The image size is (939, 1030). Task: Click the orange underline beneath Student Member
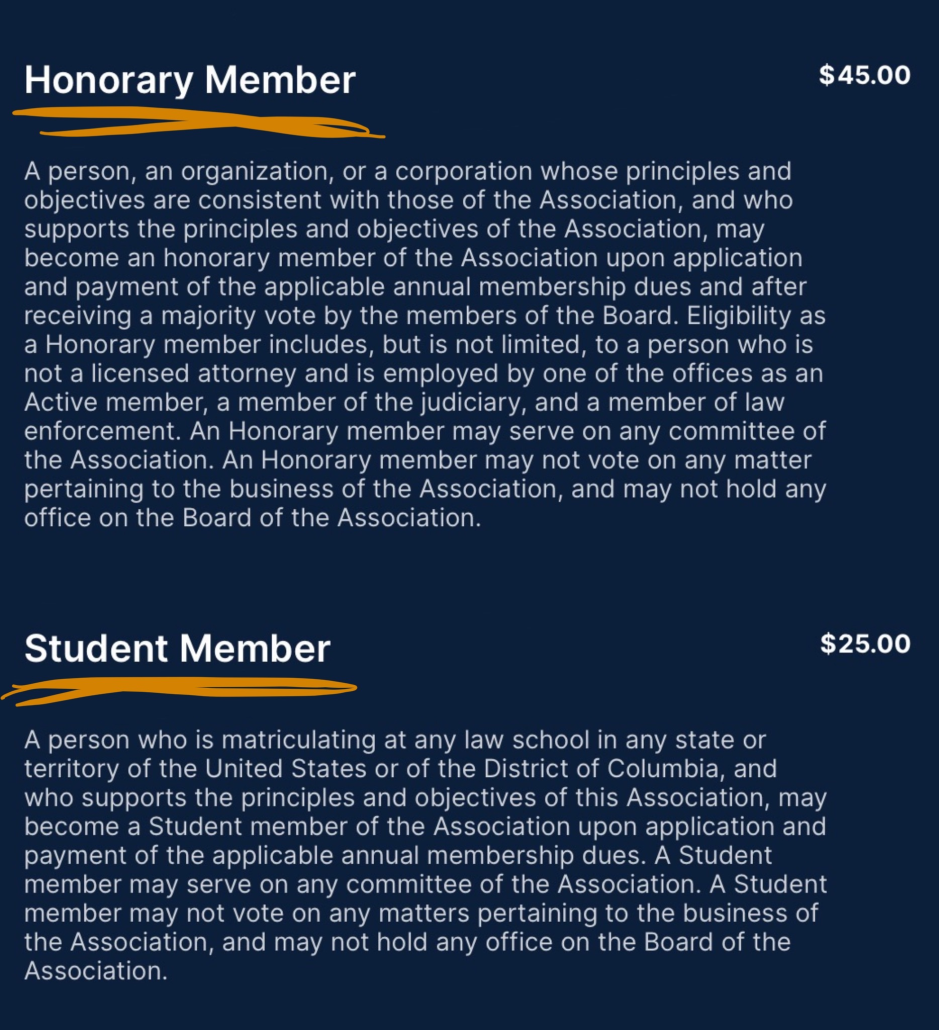180,688
